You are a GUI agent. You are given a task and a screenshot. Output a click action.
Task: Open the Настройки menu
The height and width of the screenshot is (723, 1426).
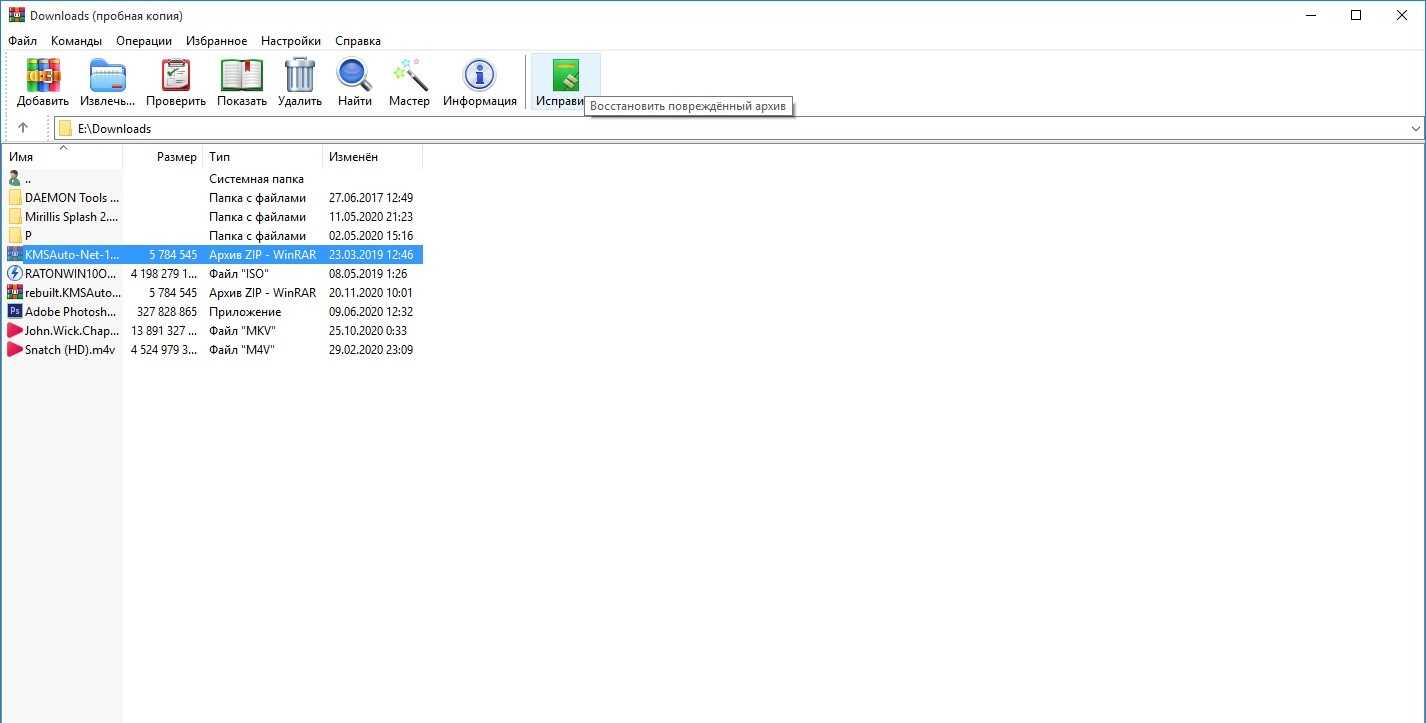coord(291,41)
